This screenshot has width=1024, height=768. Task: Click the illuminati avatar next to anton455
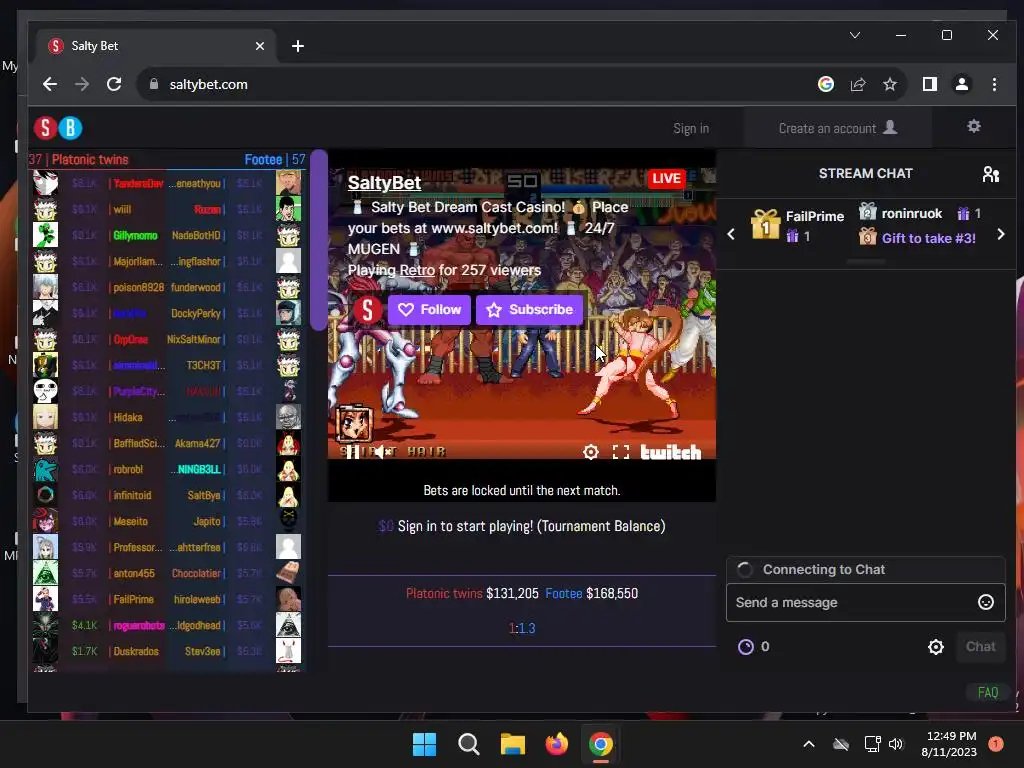coord(45,573)
